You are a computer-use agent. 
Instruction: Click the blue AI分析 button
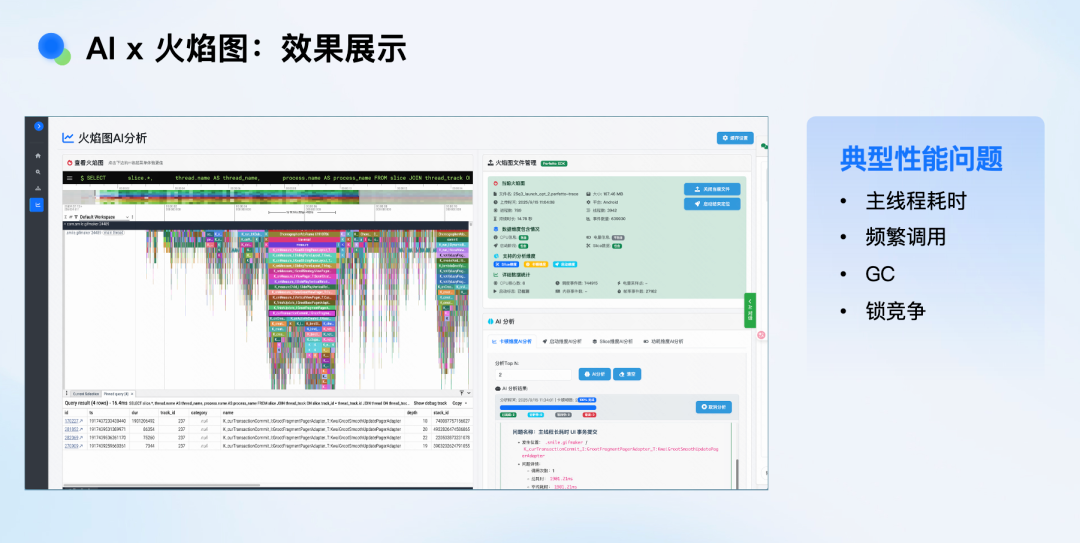click(x=595, y=374)
